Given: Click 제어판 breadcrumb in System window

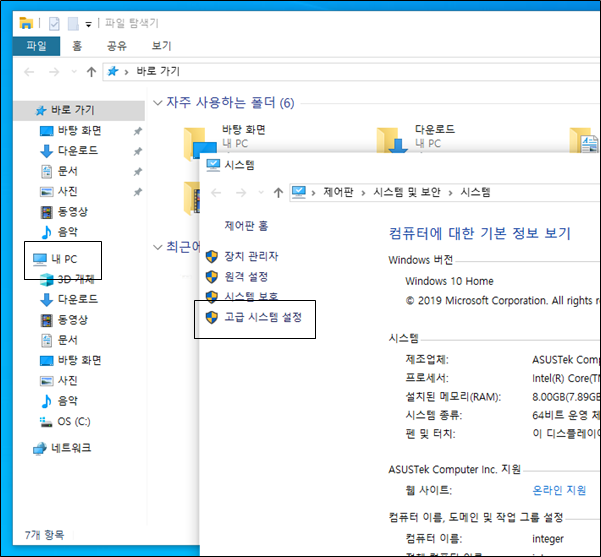Looking at the screenshot, I should 338,192.
